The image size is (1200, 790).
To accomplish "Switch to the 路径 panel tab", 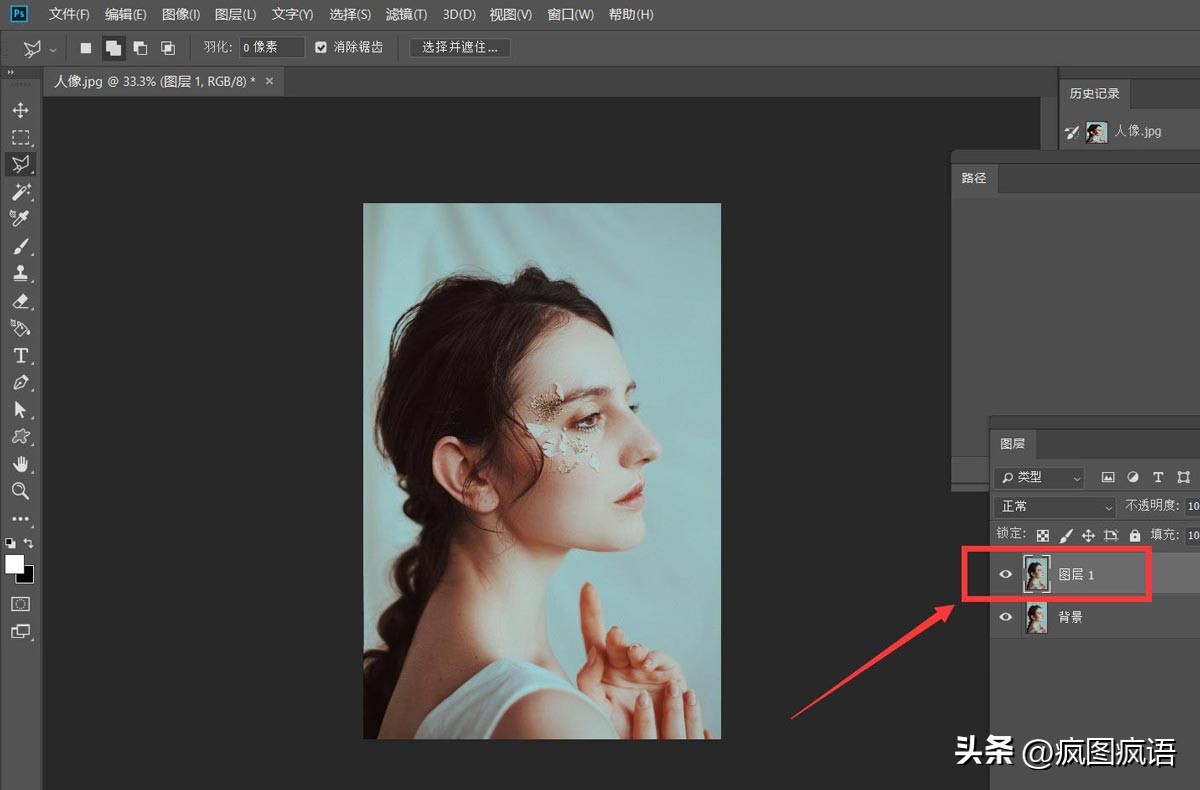I will click(x=974, y=178).
